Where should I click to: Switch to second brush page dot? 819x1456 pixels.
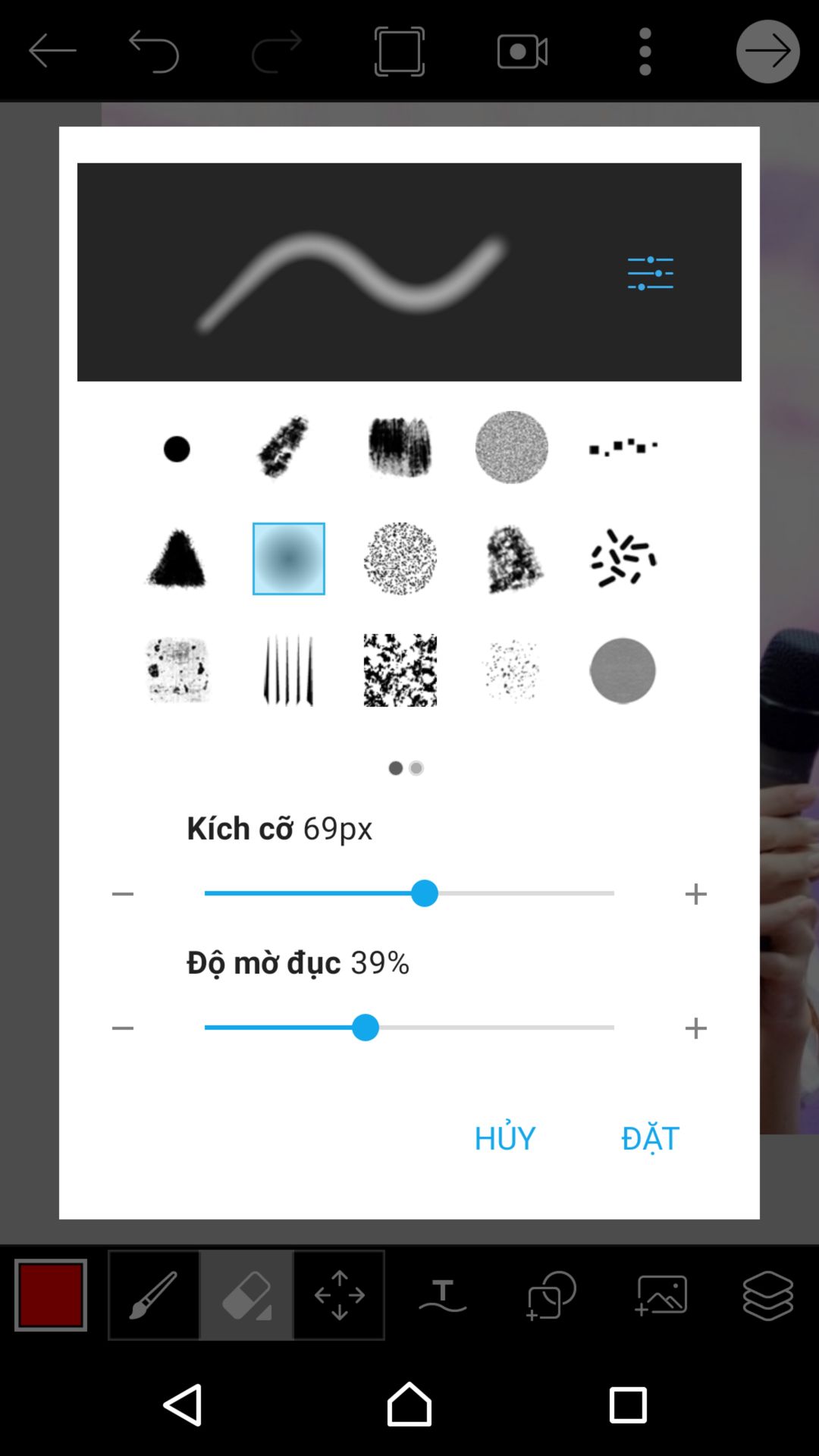pyautogui.click(x=416, y=768)
